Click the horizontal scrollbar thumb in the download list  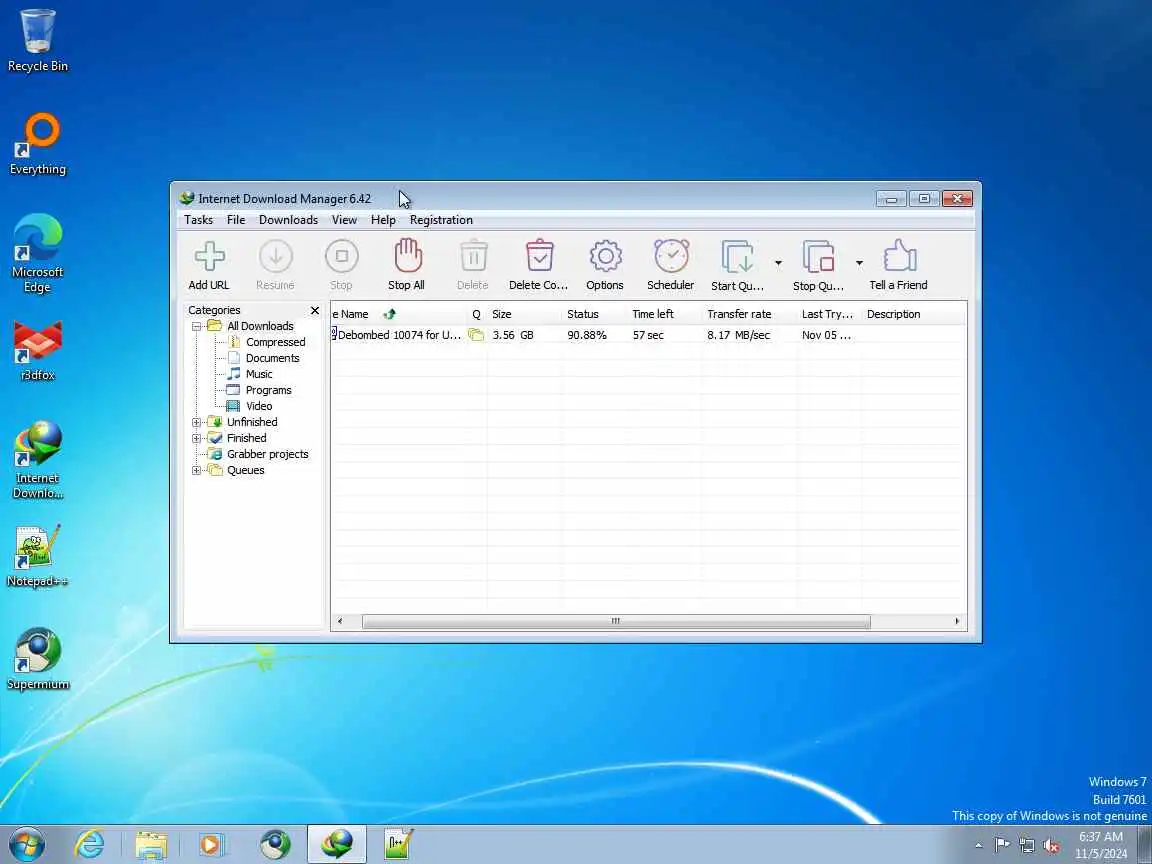616,622
